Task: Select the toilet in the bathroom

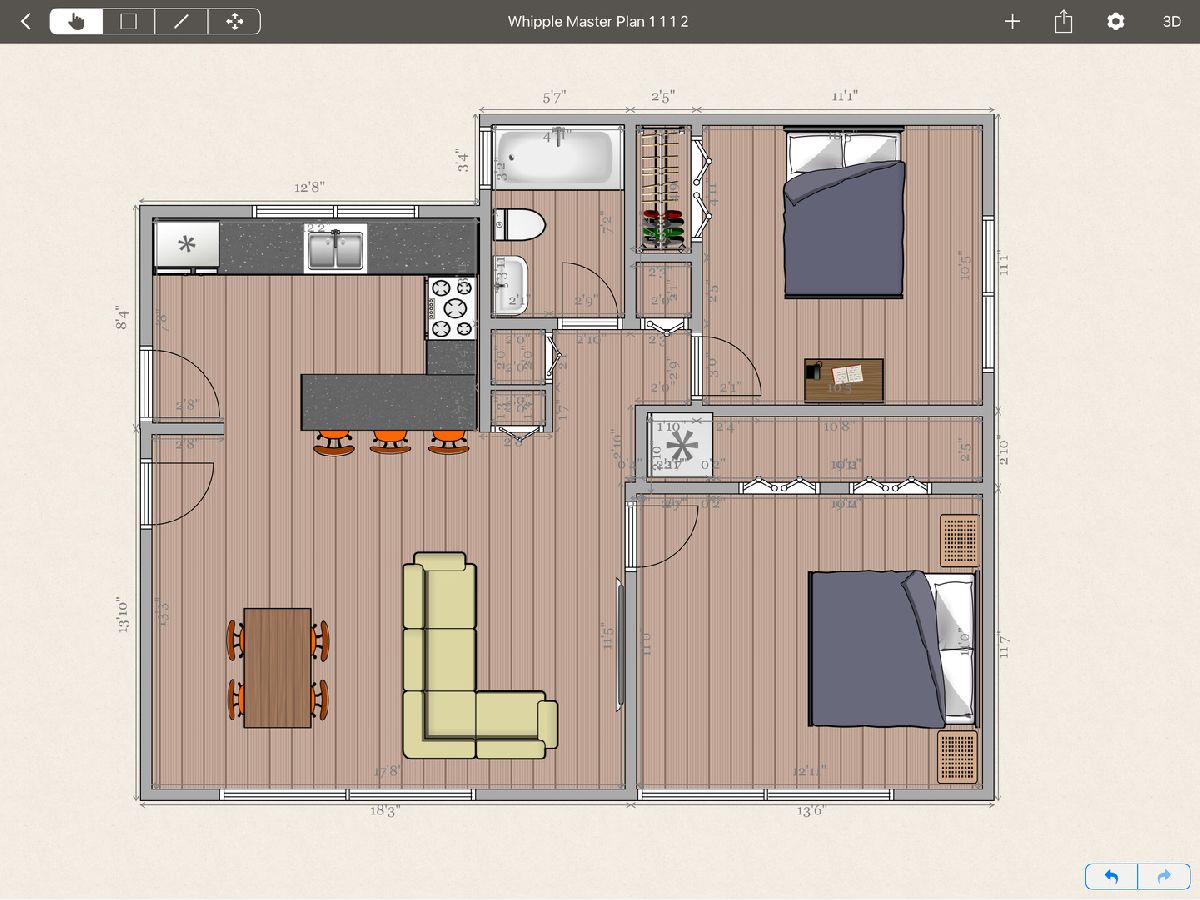Action: (520, 223)
